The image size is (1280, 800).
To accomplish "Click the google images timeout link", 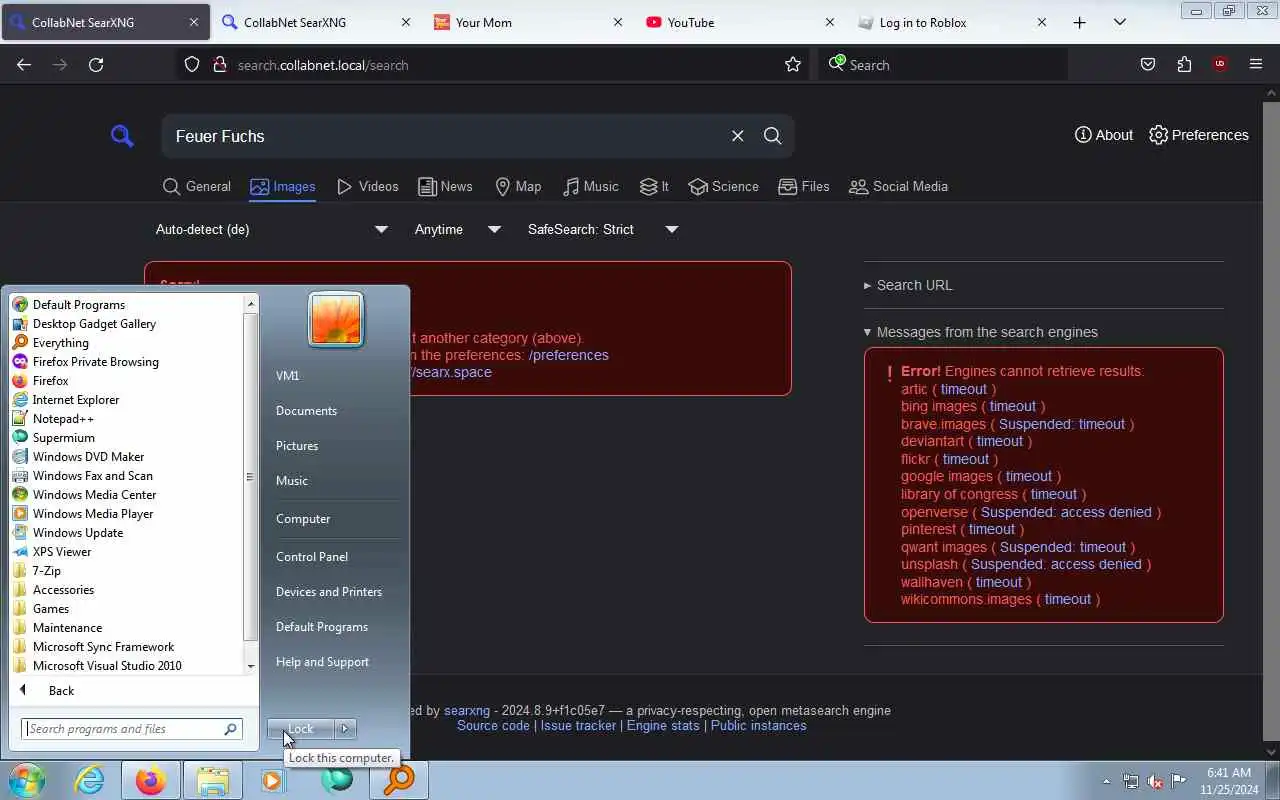I will (x=1029, y=477).
